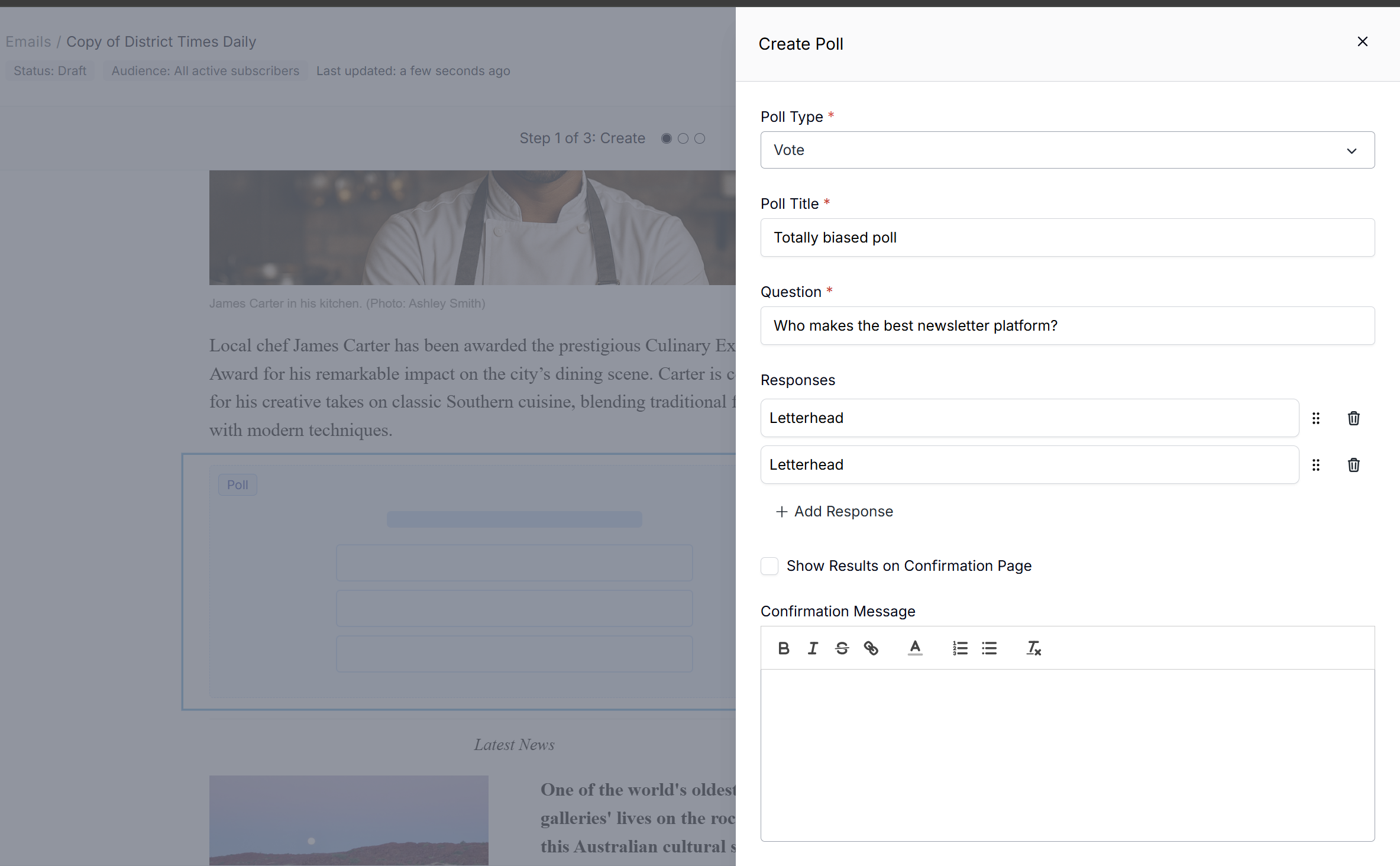Click the Step 1 of 3: Create label
The height and width of the screenshot is (866, 1400).
582,138
